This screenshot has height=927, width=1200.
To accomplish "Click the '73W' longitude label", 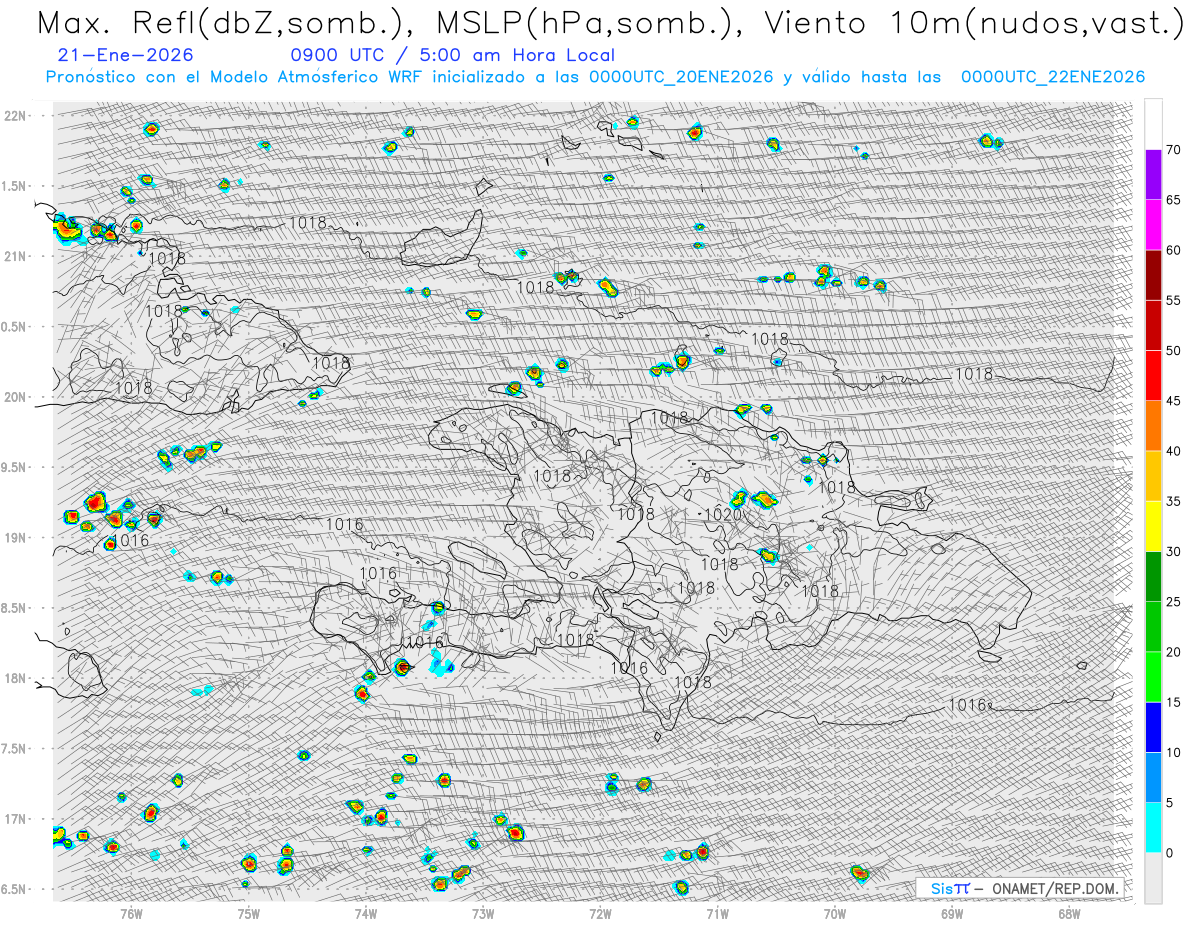I will click(483, 913).
